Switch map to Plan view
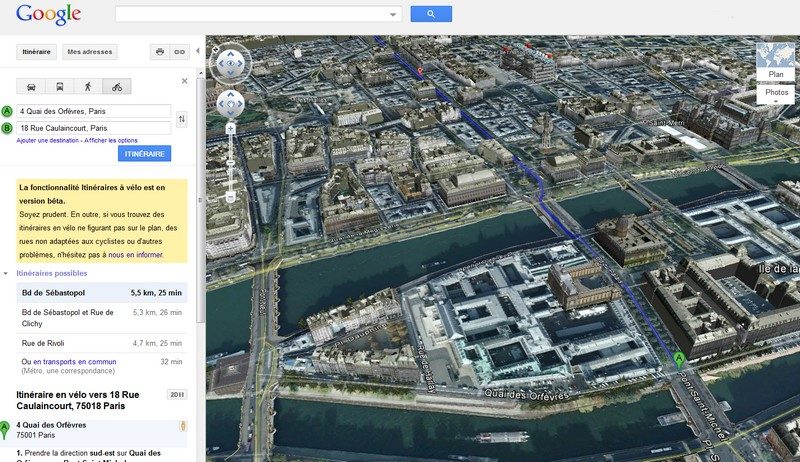Viewport: 800px width, 462px height. [776, 74]
